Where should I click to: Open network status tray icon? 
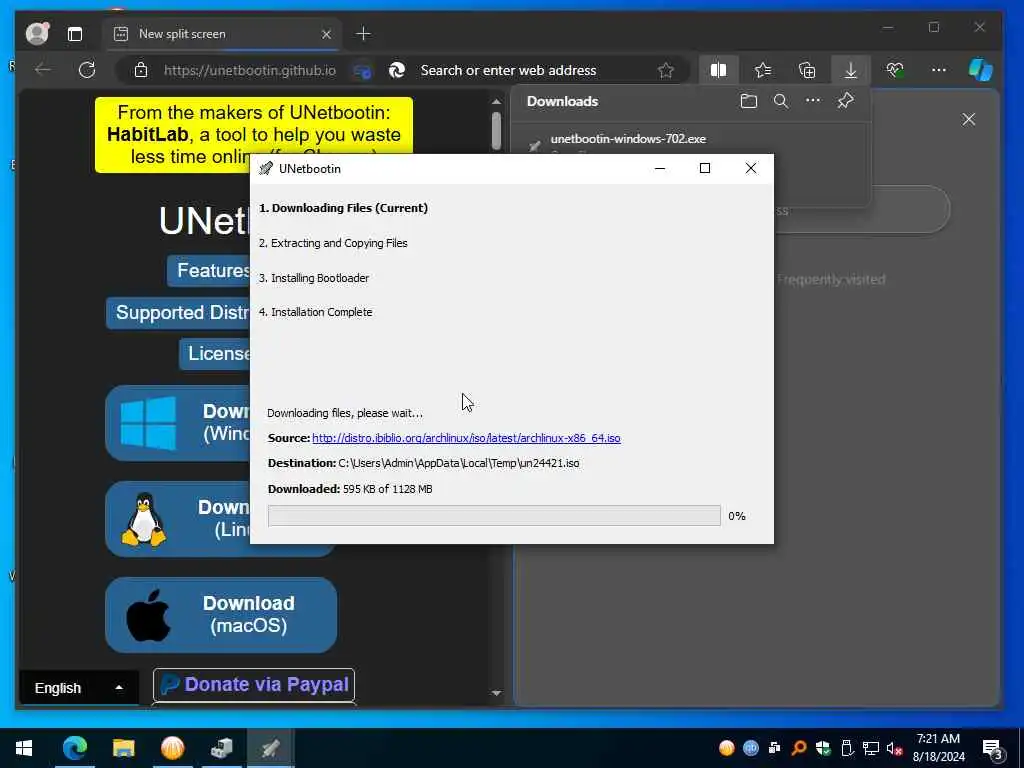(x=871, y=748)
